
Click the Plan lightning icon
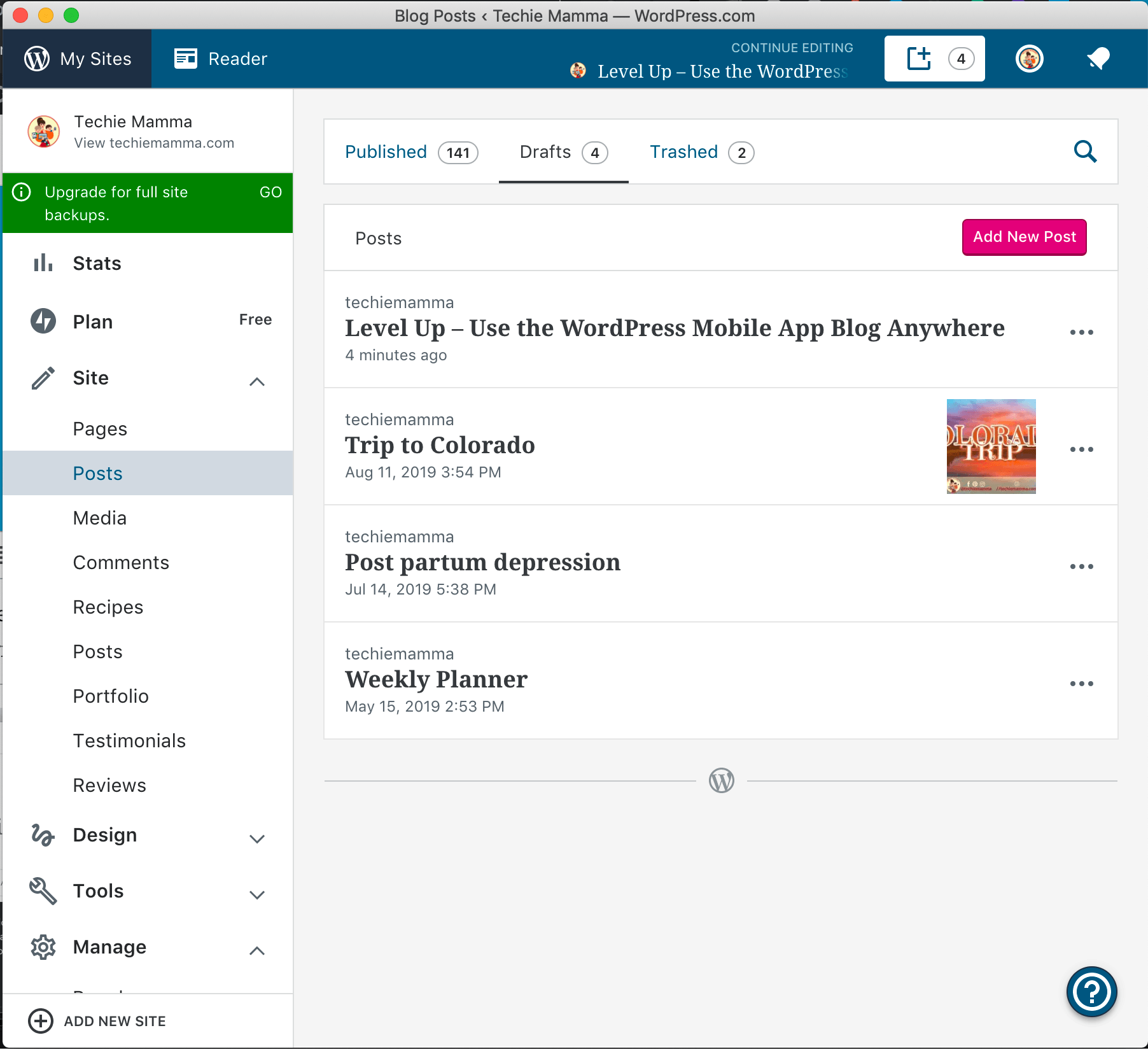[43, 321]
